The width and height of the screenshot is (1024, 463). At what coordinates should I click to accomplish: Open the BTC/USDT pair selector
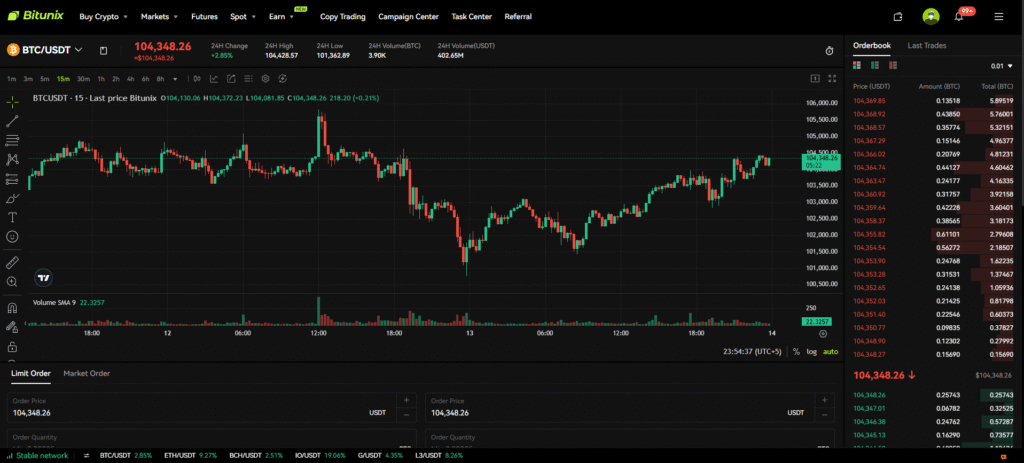tap(44, 50)
